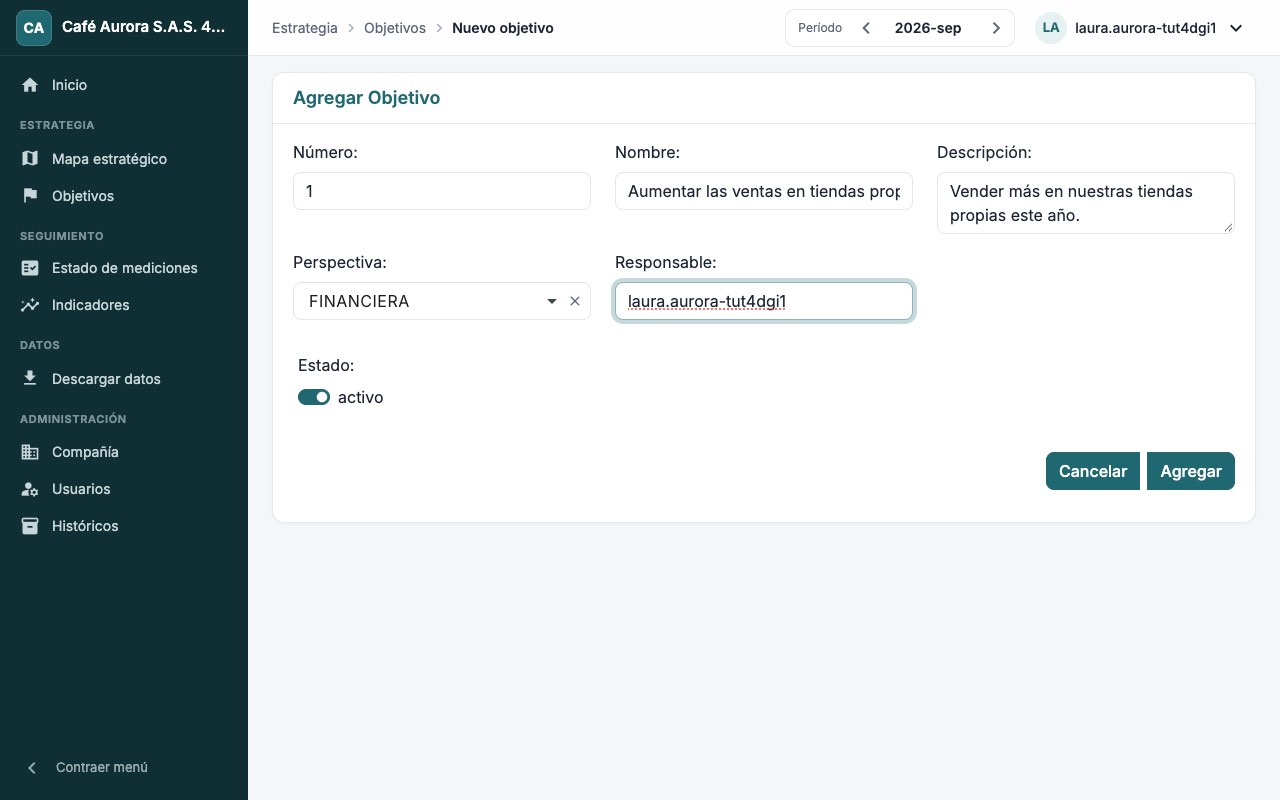
Task: Click the trend-line icon for Indicadores
Action: 30,305
